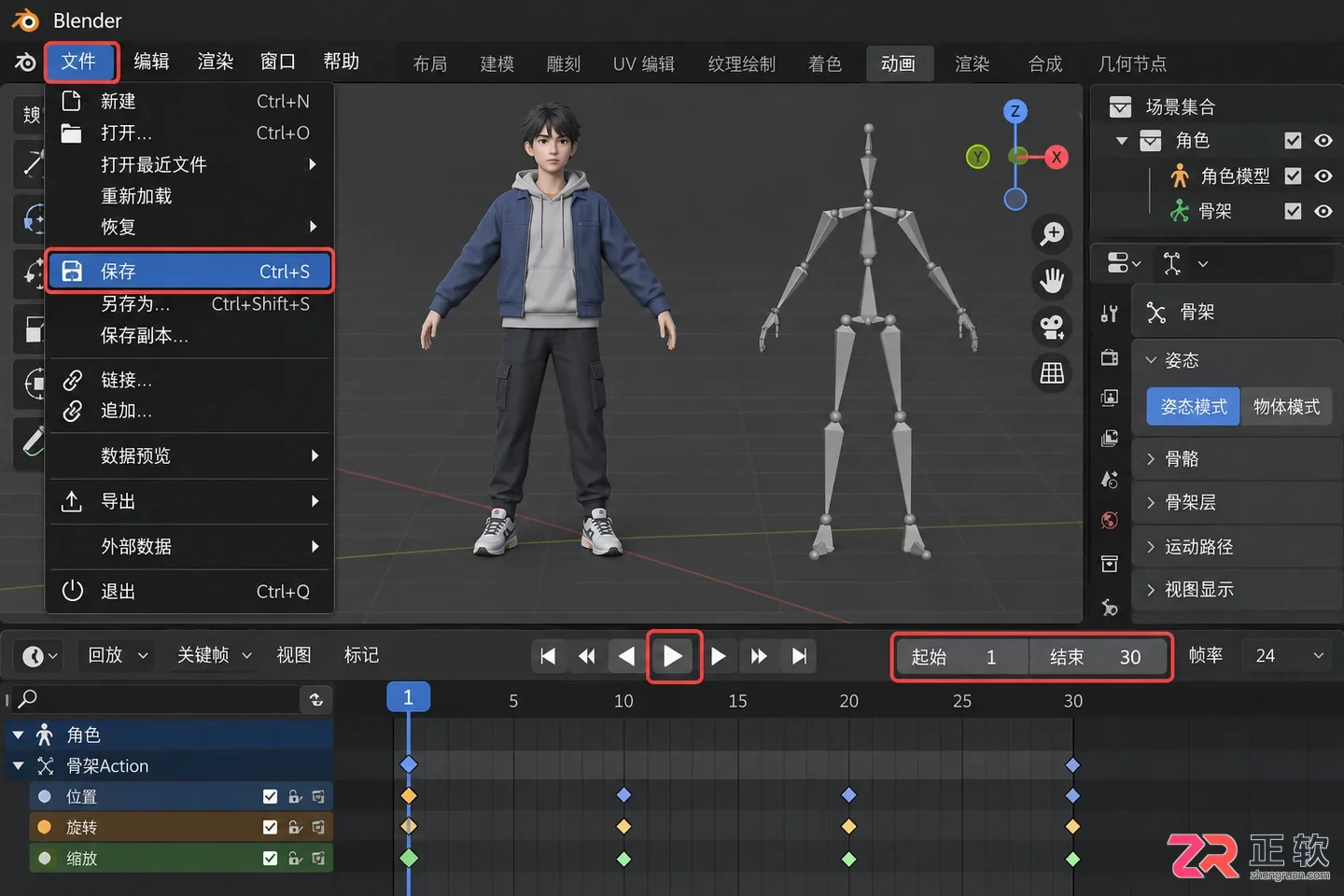The width and height of the screenshot is (1344, 896).
Task: Uncheck the 位置 channel checkbox
Action: pyautogui.click(x=270, y=796)
